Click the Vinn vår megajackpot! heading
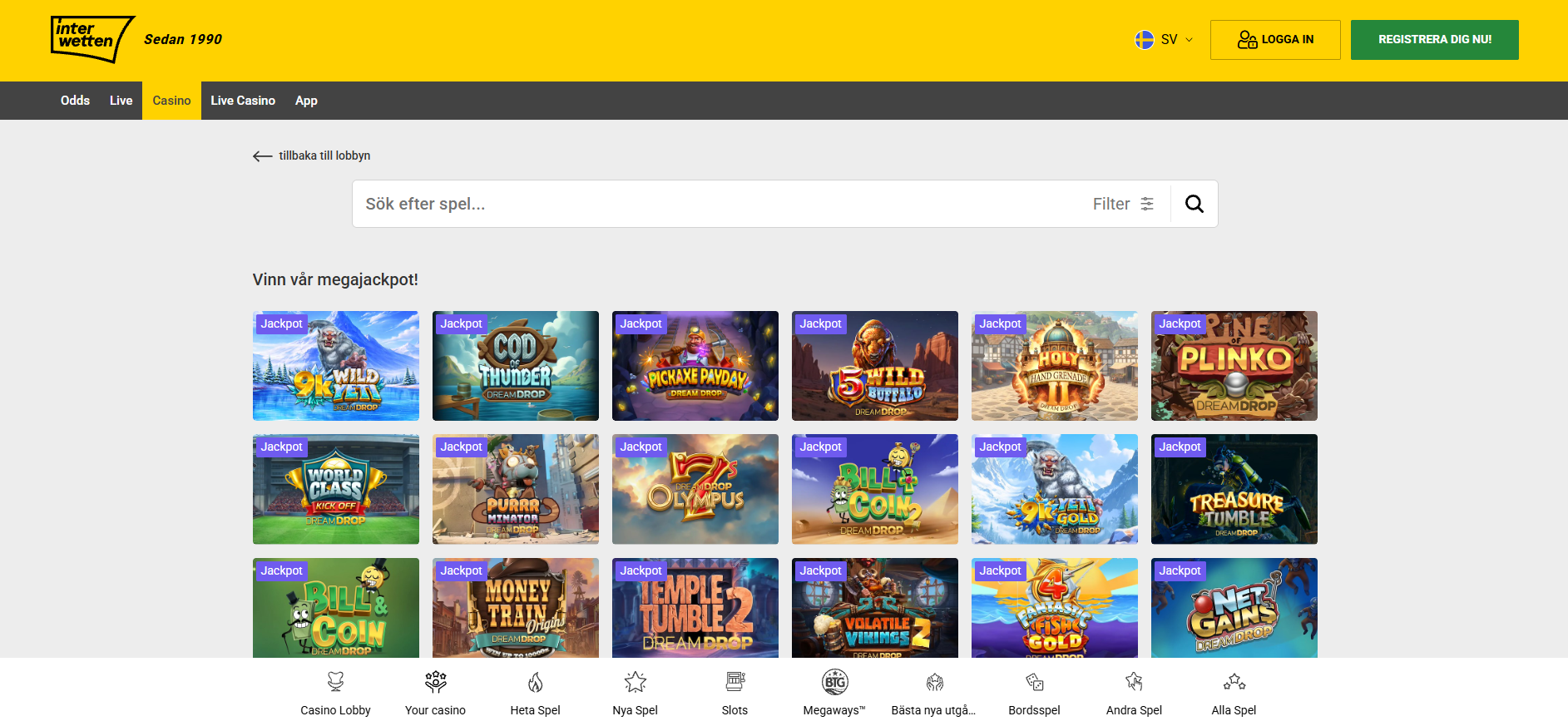Viewport: 1568px width, 721px height. (335, 279)
